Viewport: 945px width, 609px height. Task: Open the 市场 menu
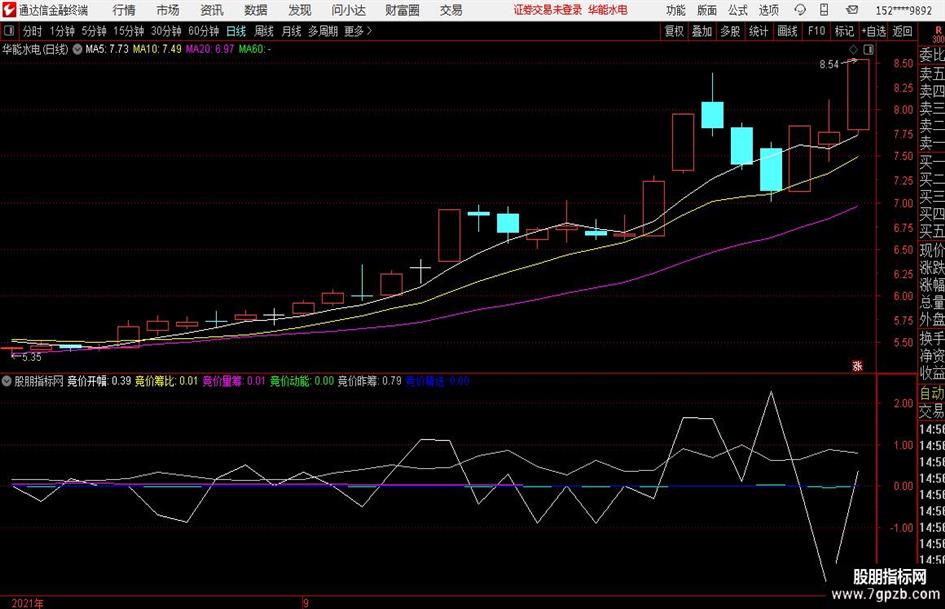click(168, 10)
